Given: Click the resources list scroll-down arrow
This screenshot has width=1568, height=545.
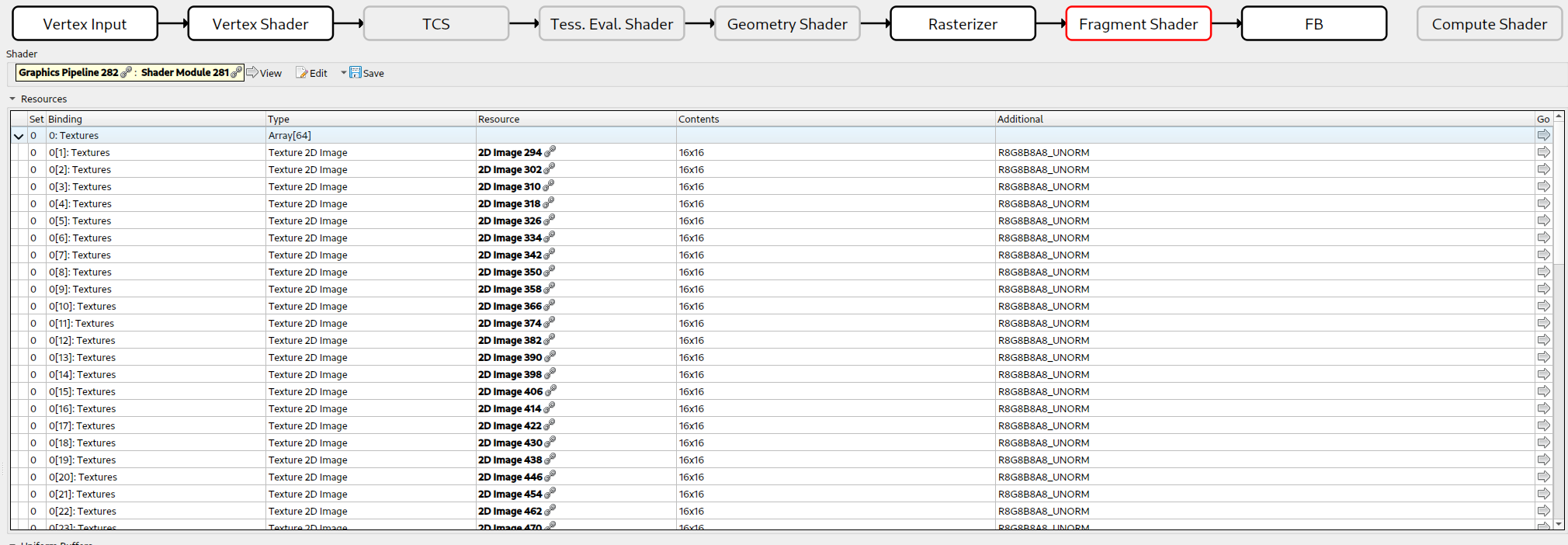Looking at the screenshot, I should tap(1558, 525).
